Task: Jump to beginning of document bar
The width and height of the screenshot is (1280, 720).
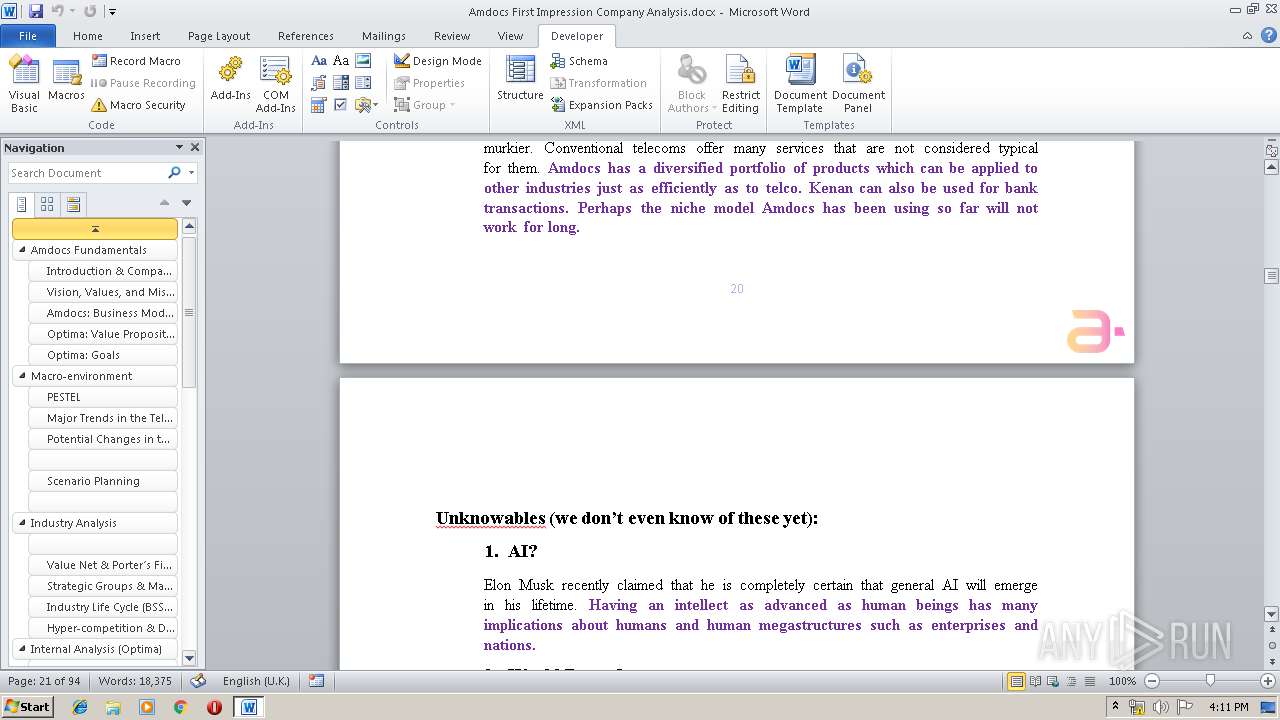Action: click(95, 229)
